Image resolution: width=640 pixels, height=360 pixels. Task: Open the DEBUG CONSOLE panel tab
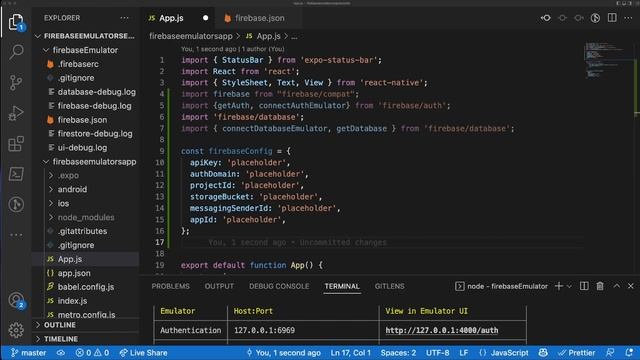279,286
